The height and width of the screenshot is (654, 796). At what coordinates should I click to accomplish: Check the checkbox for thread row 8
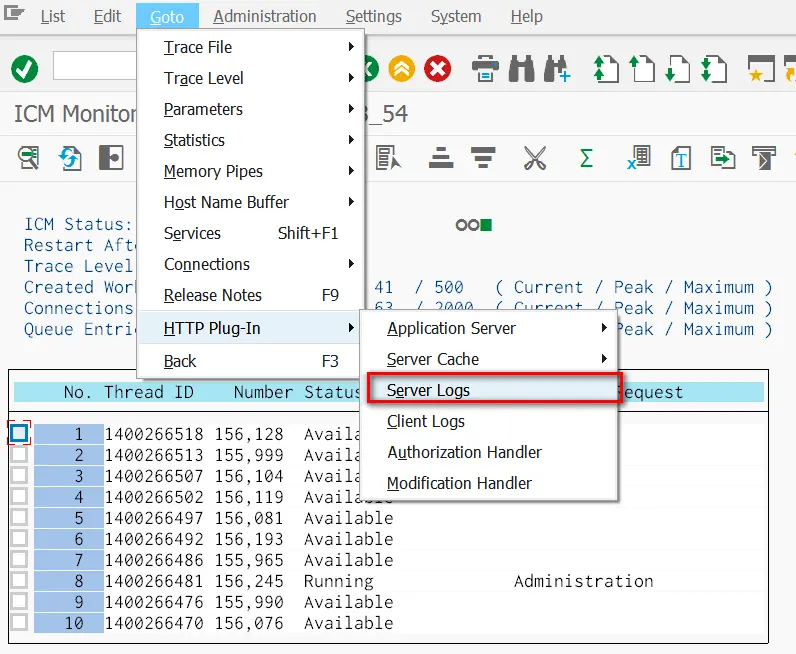pyautogui.click(x=19, y=580)
